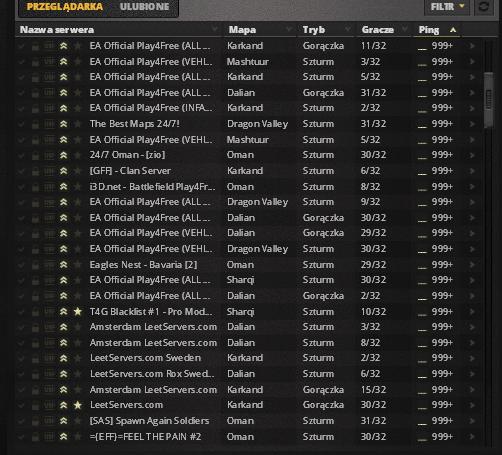Viewport: 502px width, 455px height.
Task: Switch to the PRZEGLĄDARKA tab
Action: point(65,7)
